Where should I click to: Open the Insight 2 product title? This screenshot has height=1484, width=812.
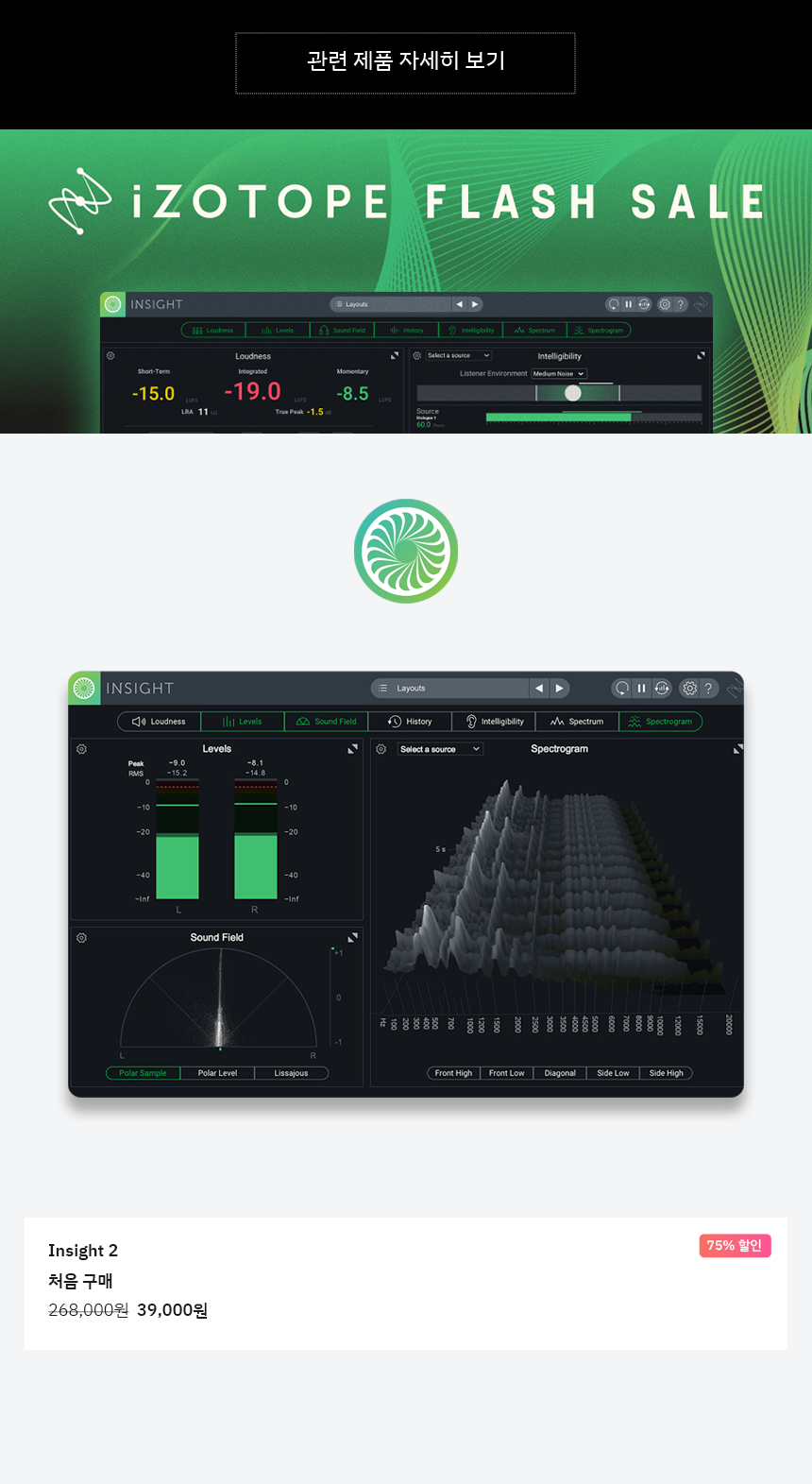pos(83,1251)
